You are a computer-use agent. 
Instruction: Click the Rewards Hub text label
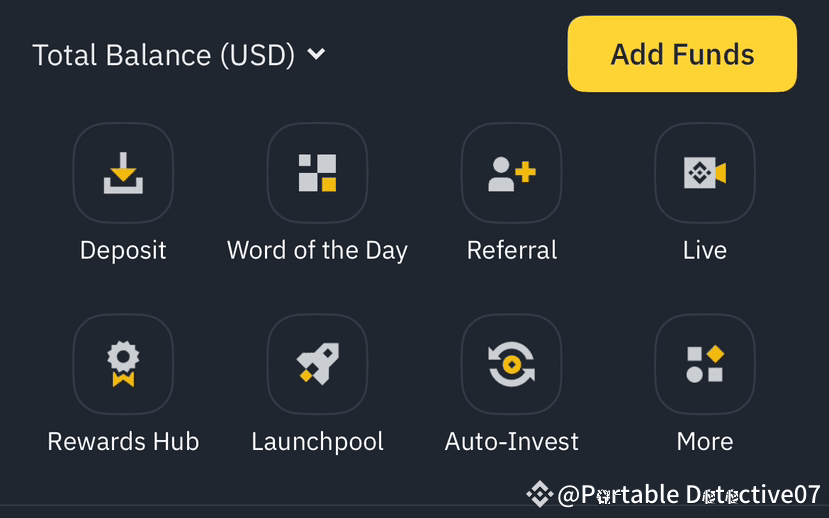(x=123, y=441)
